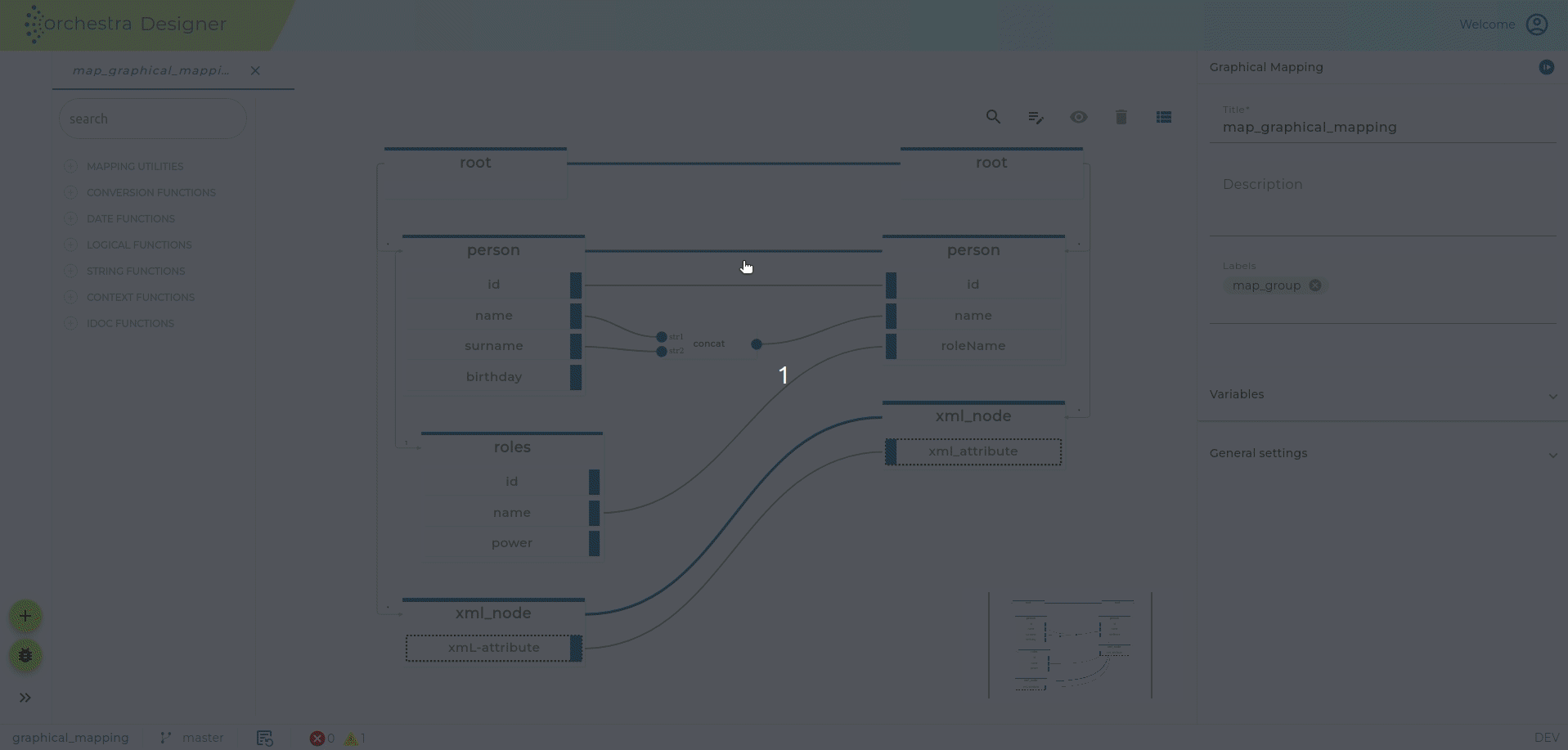The image size is (1568, 750).
Task: Click the master branch name in status bar
Action: (203, 738)
